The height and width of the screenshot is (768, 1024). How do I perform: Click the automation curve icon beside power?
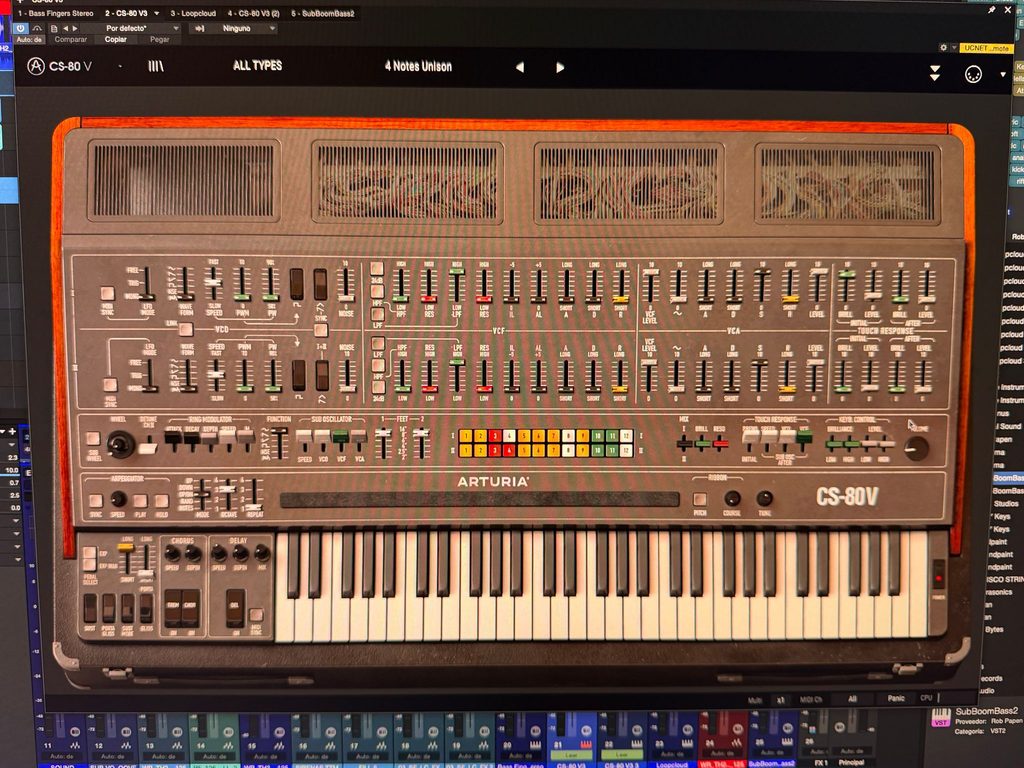[x=37, y=28]
